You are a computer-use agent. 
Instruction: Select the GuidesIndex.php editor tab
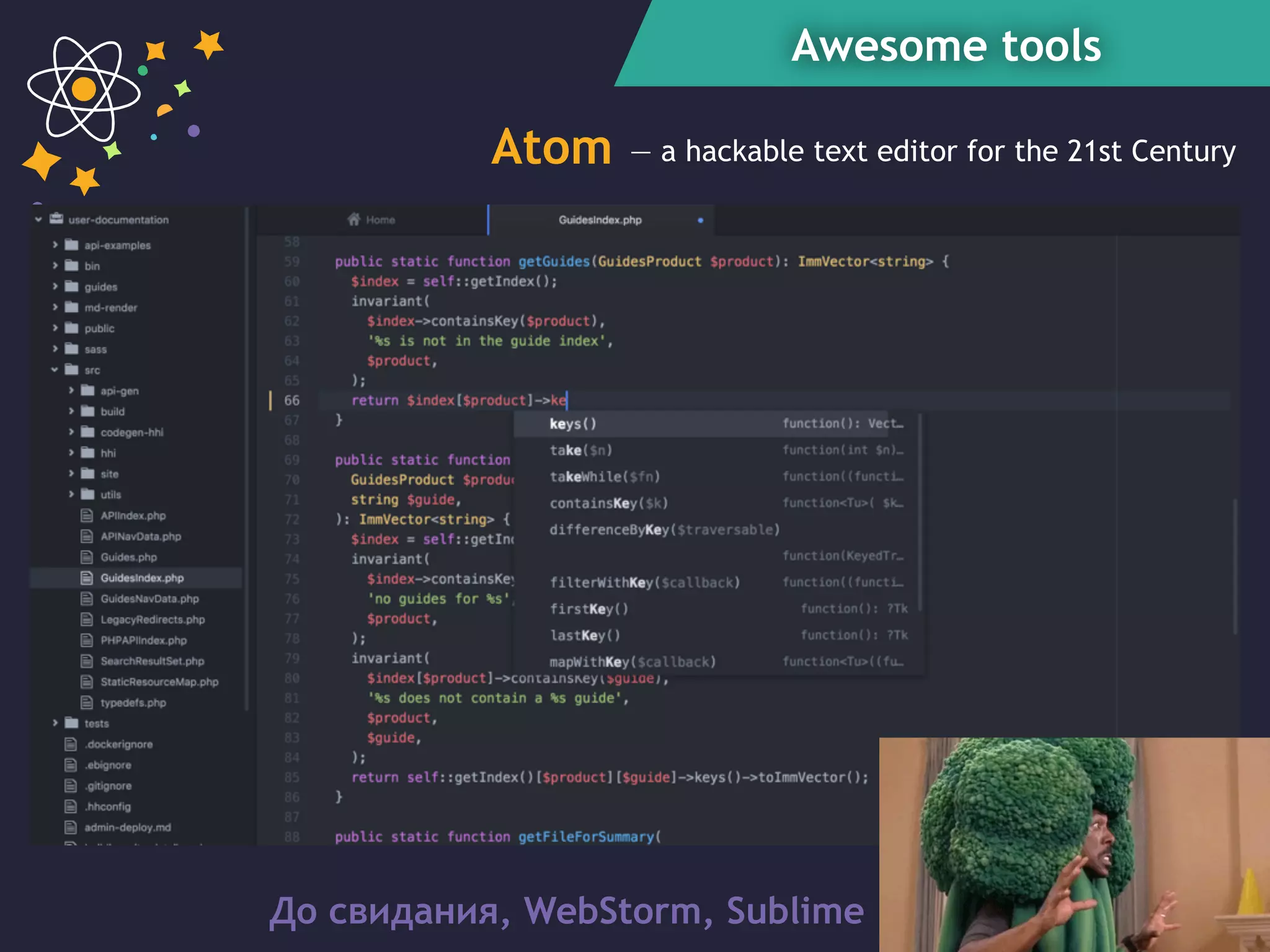click(602, 220)
